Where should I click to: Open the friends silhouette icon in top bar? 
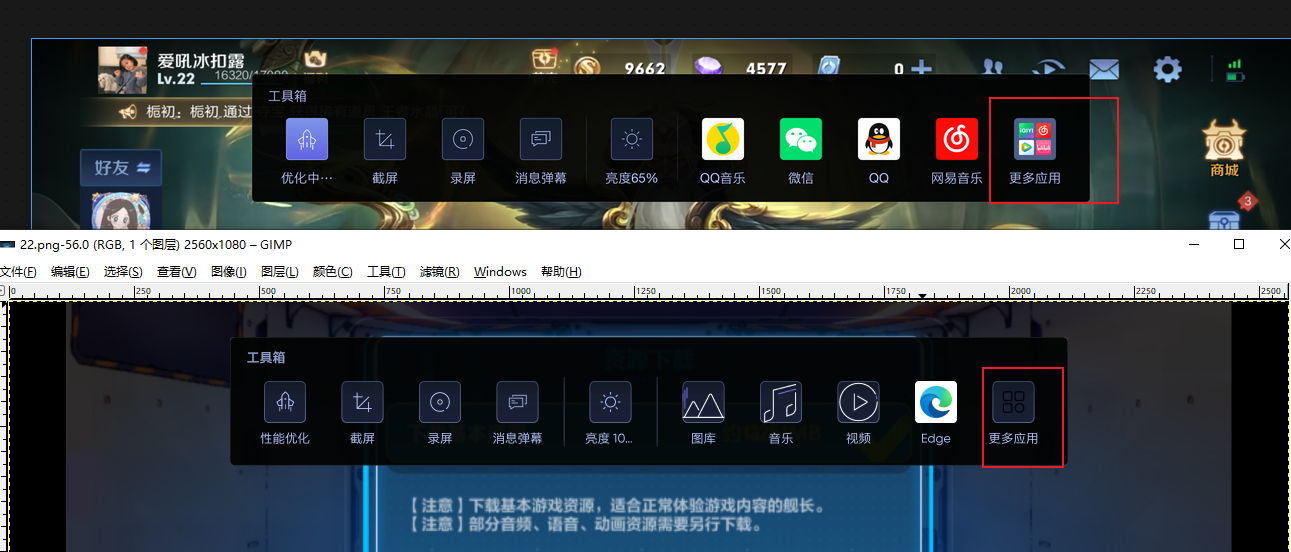(x=992, y=67)
